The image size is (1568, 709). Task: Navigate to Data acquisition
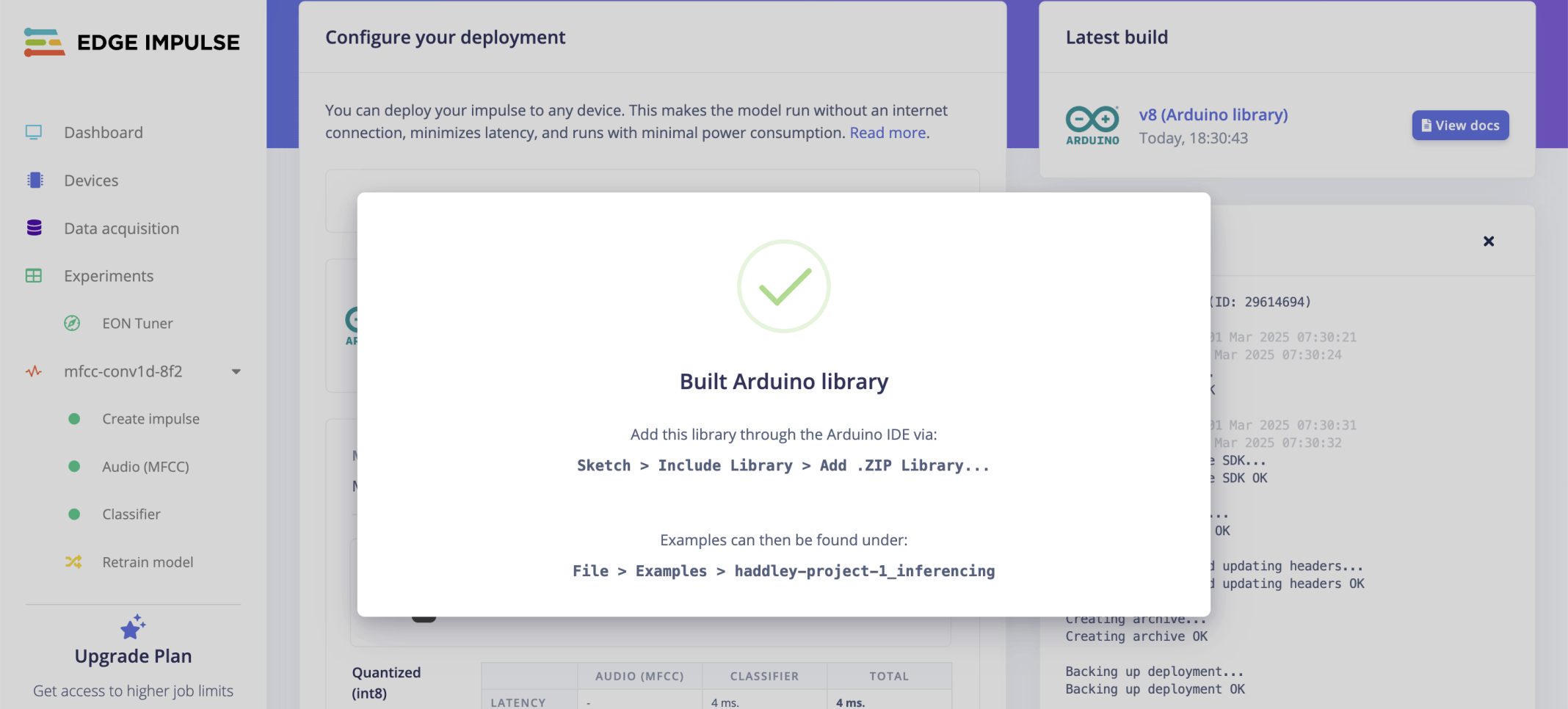[121, 228]
